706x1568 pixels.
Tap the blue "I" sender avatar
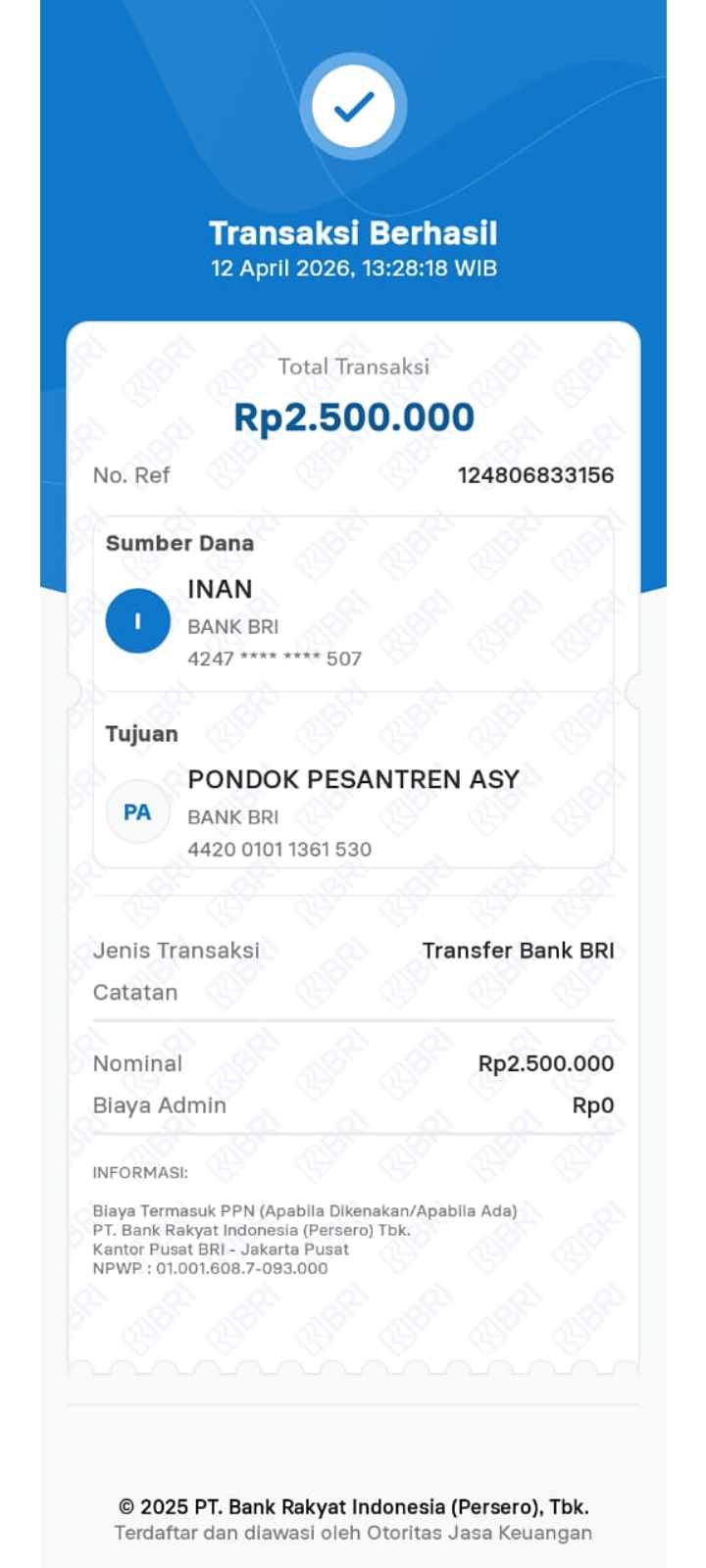[137, 620]
